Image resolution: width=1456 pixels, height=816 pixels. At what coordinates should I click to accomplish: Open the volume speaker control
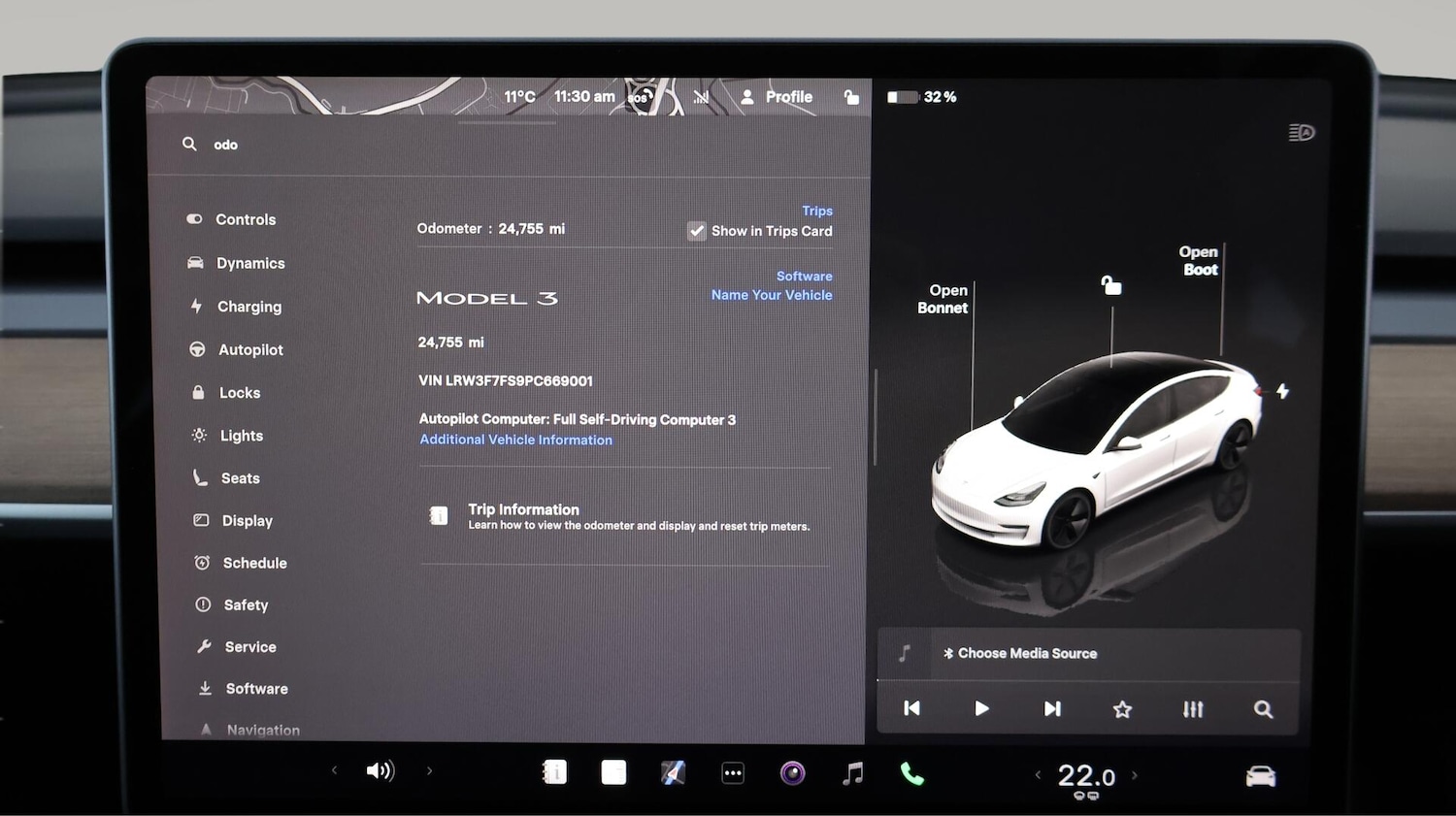tap(381, 770)
